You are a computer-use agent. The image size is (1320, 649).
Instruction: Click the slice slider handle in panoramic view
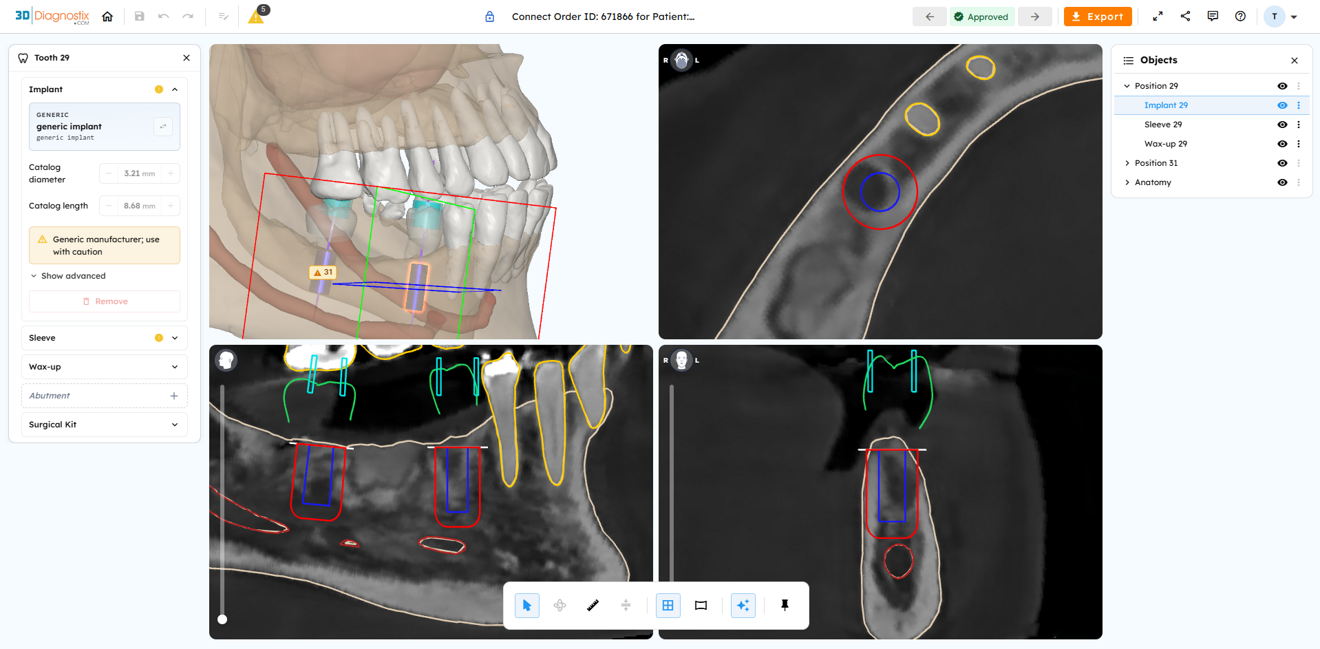[222, 619]
